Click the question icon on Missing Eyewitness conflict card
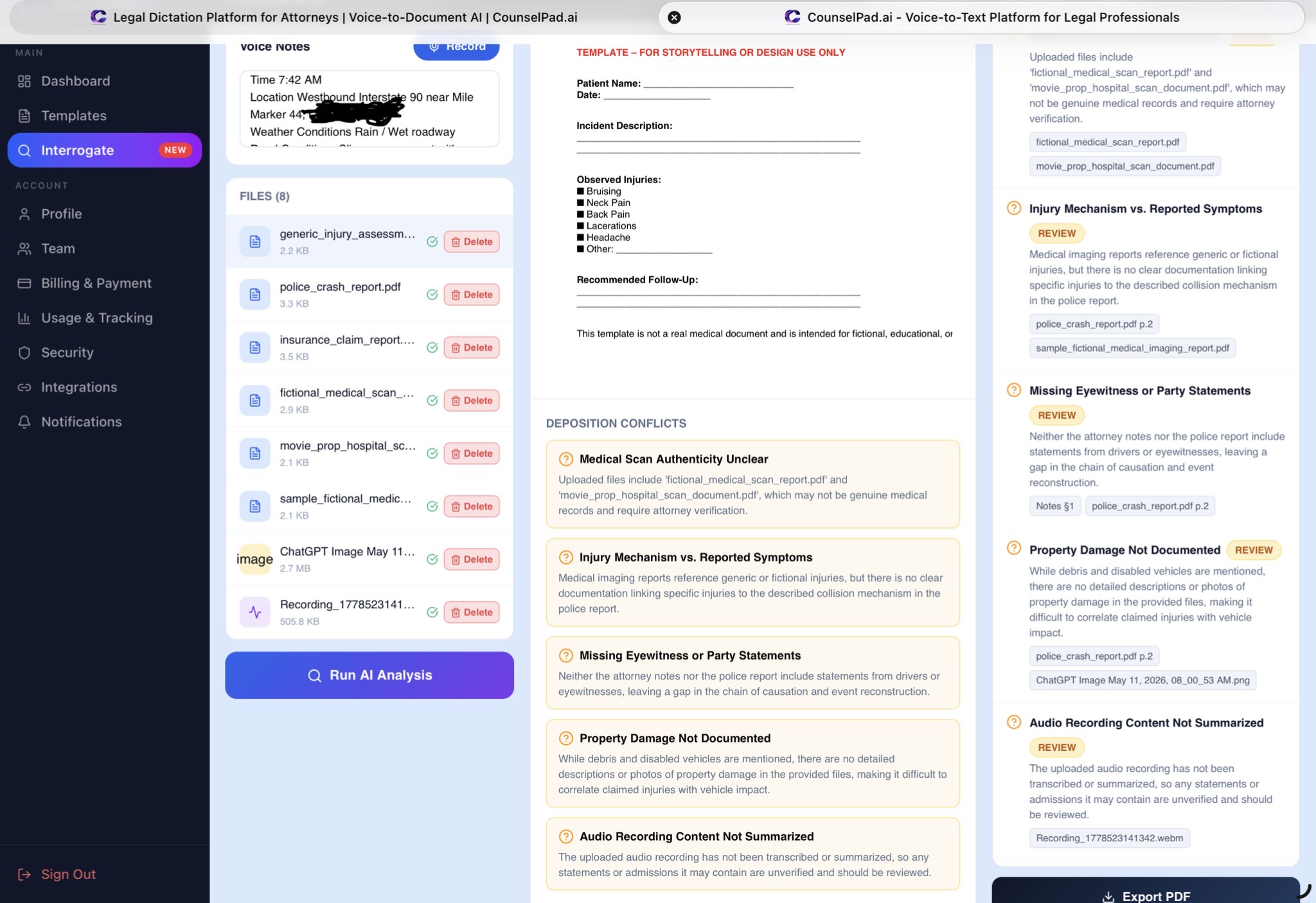Screen dimensions: 1316x903 point(566,656)
